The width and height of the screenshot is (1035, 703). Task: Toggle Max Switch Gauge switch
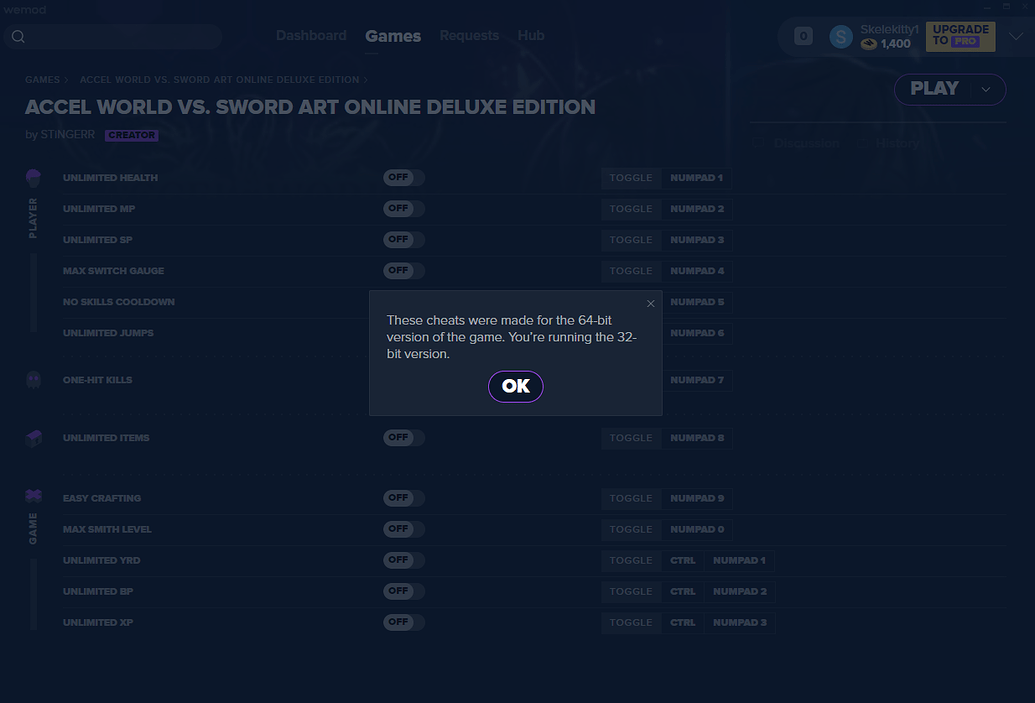[x=403, y=271]
